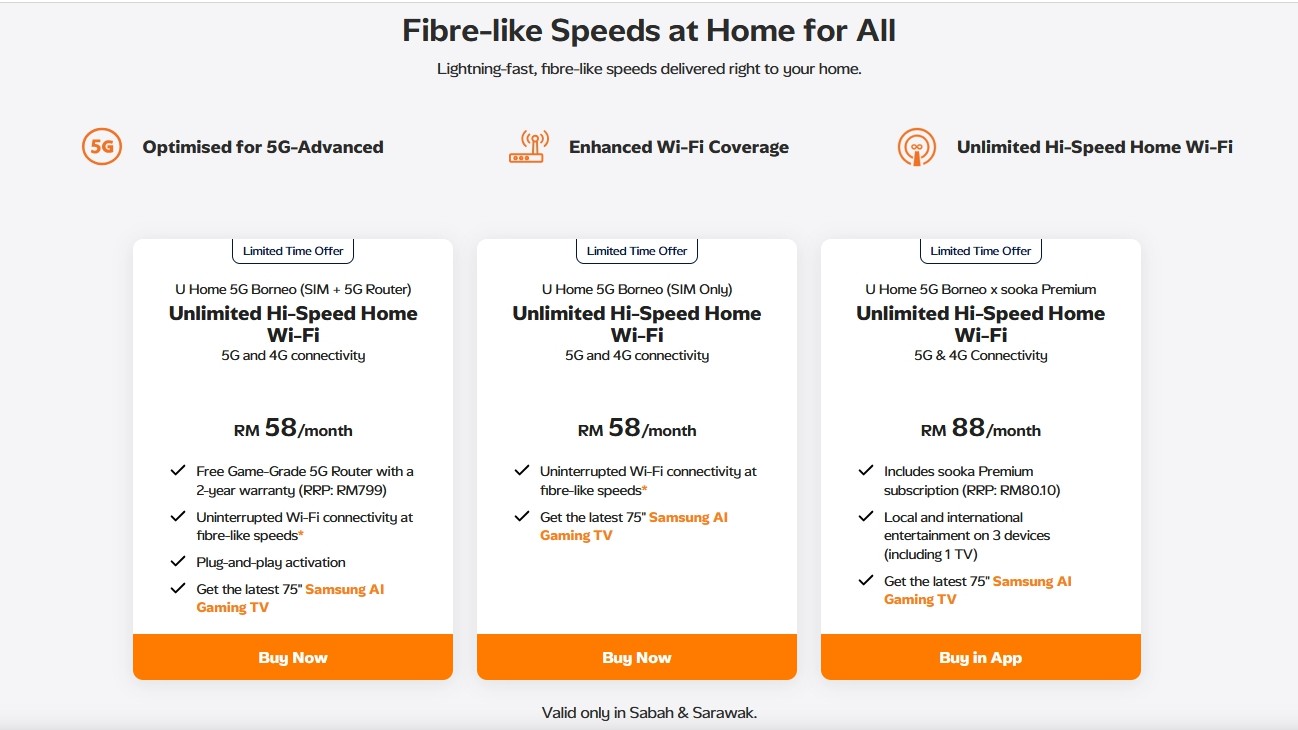Screen dimensions: 1298x730
Task: Click the 5G circle icon
Action: click(101, 147)
